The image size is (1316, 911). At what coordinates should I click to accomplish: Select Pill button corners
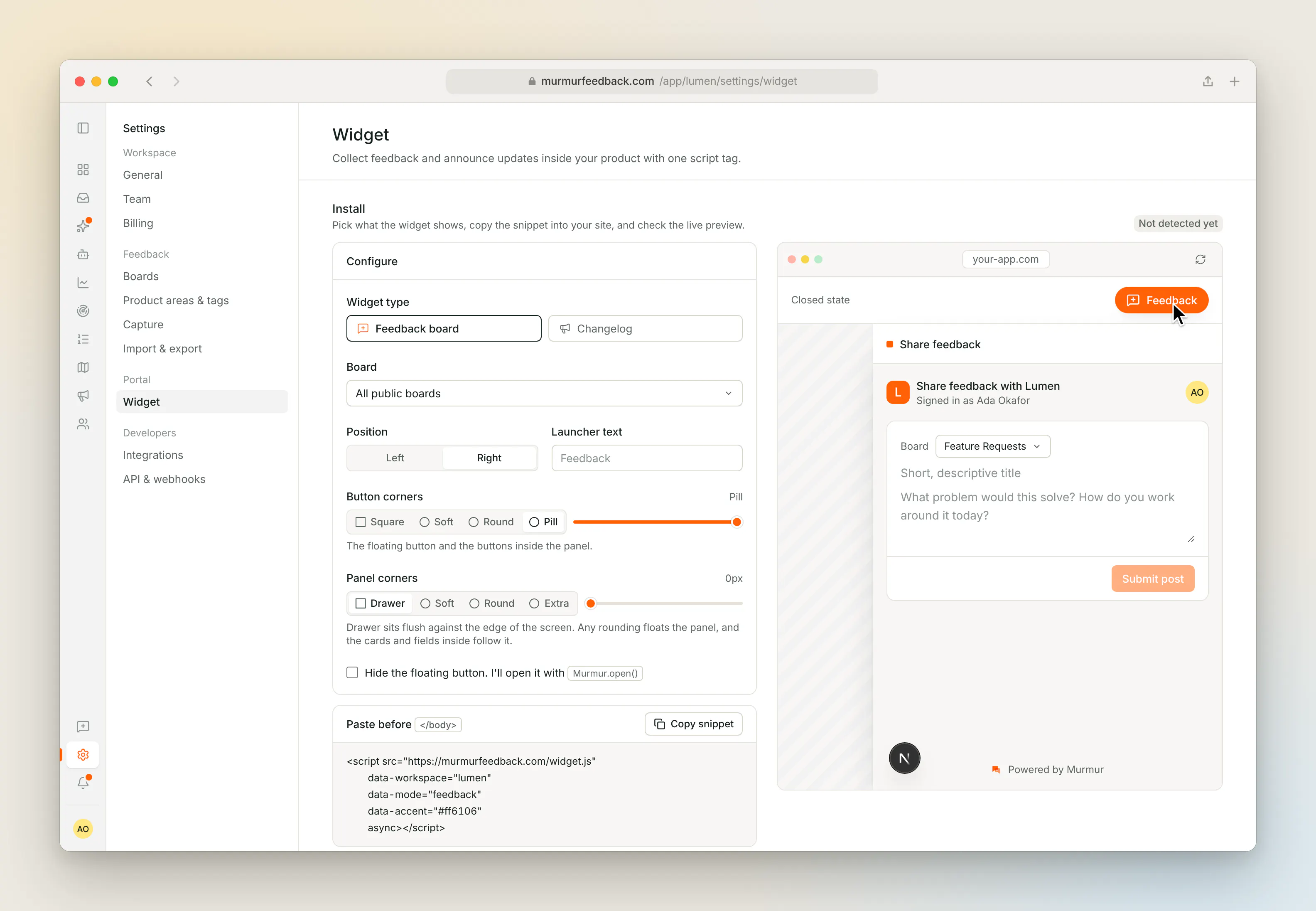(x=544, y=522)
